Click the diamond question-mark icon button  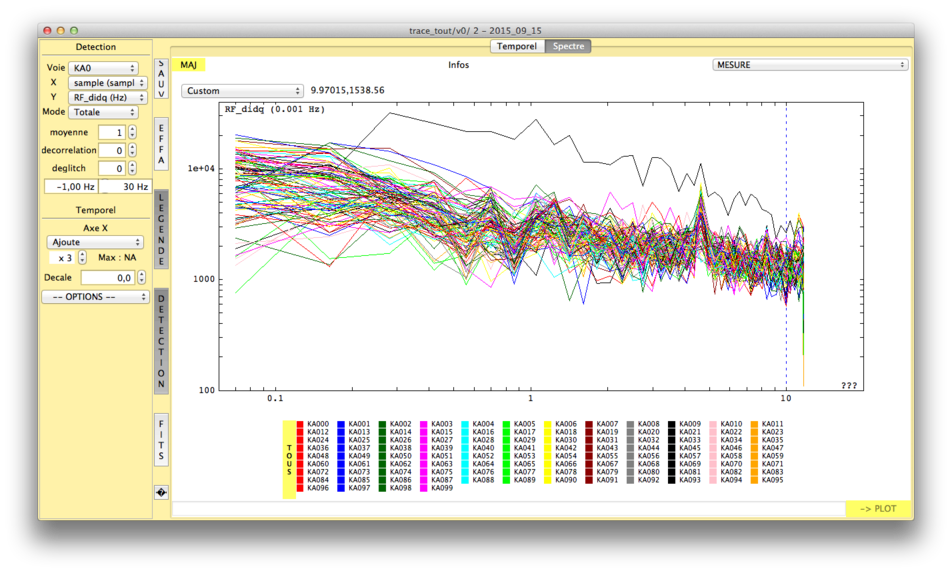point(161,492)
